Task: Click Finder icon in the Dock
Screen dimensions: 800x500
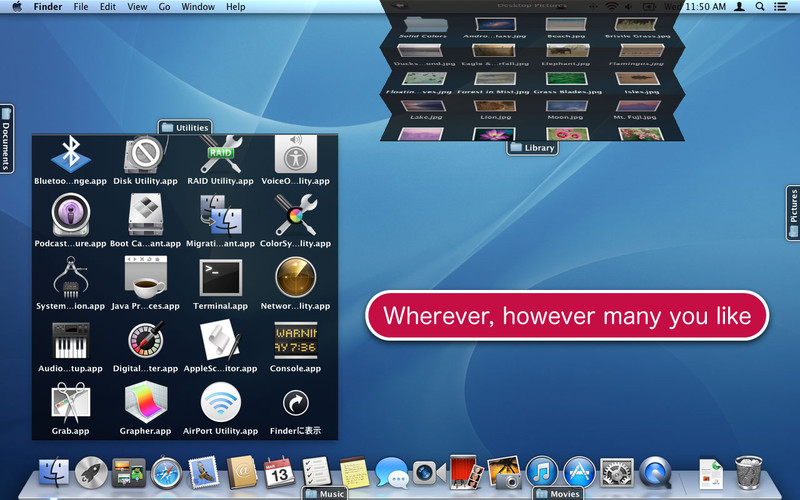Action: pyautogui.click(x=54, y=472)
